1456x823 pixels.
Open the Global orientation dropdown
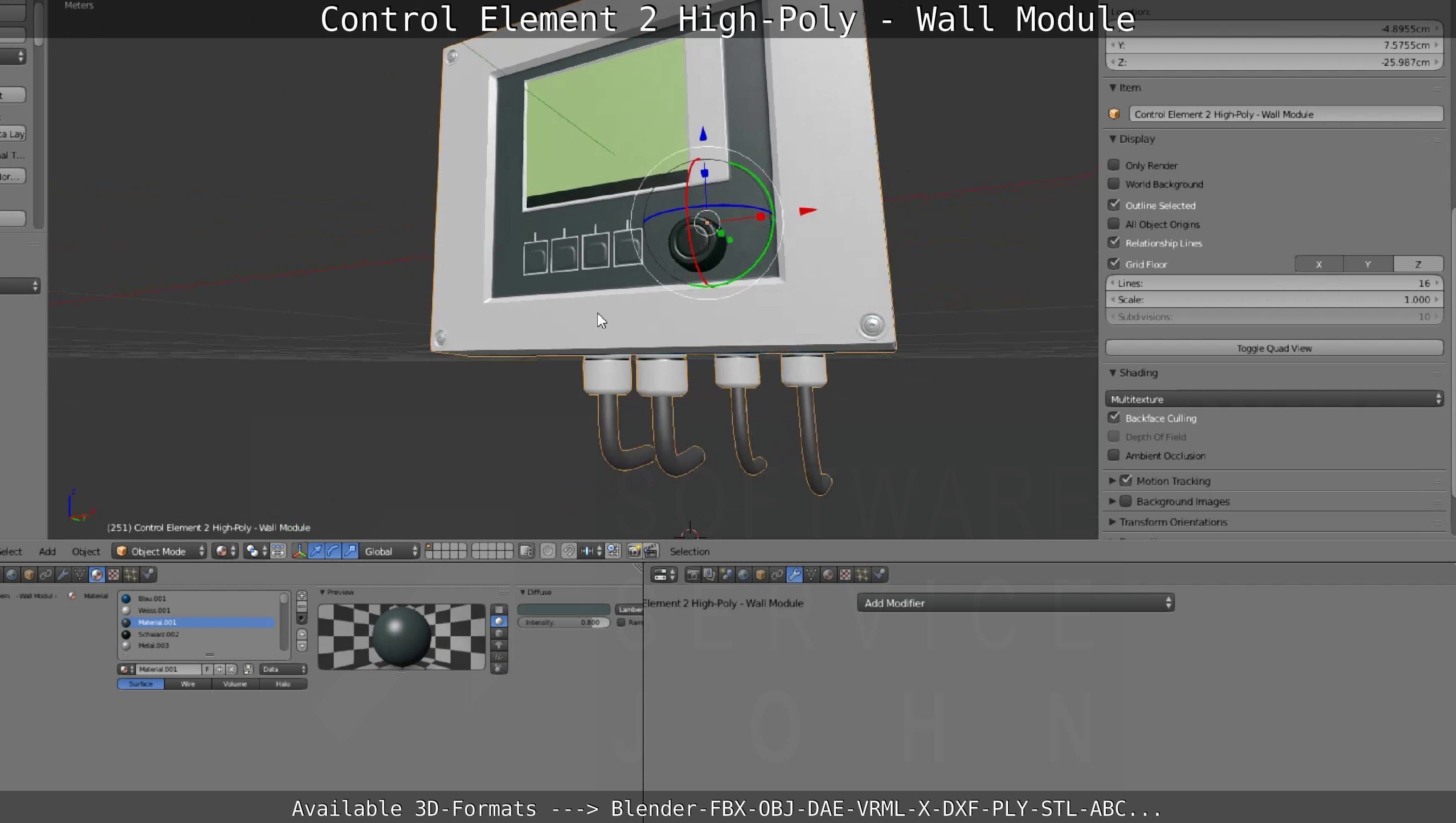click(390, 551)
